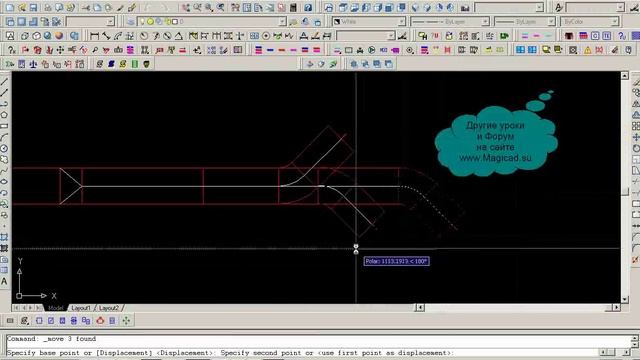This screenshot has width=640, height=360.
Task: Open the QuickCalc calculator icon
Action: pyautogui.click(x=293, y=7)
